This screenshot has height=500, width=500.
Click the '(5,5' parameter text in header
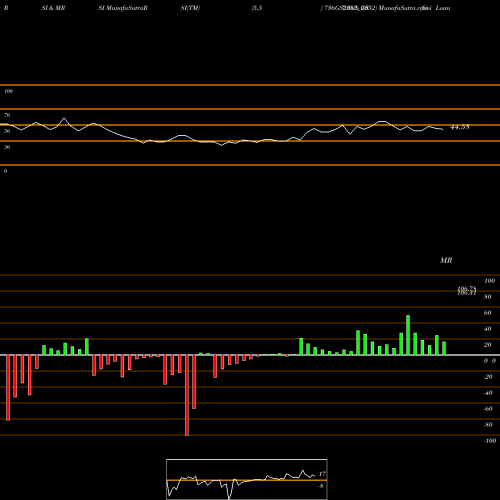(257, 8)
